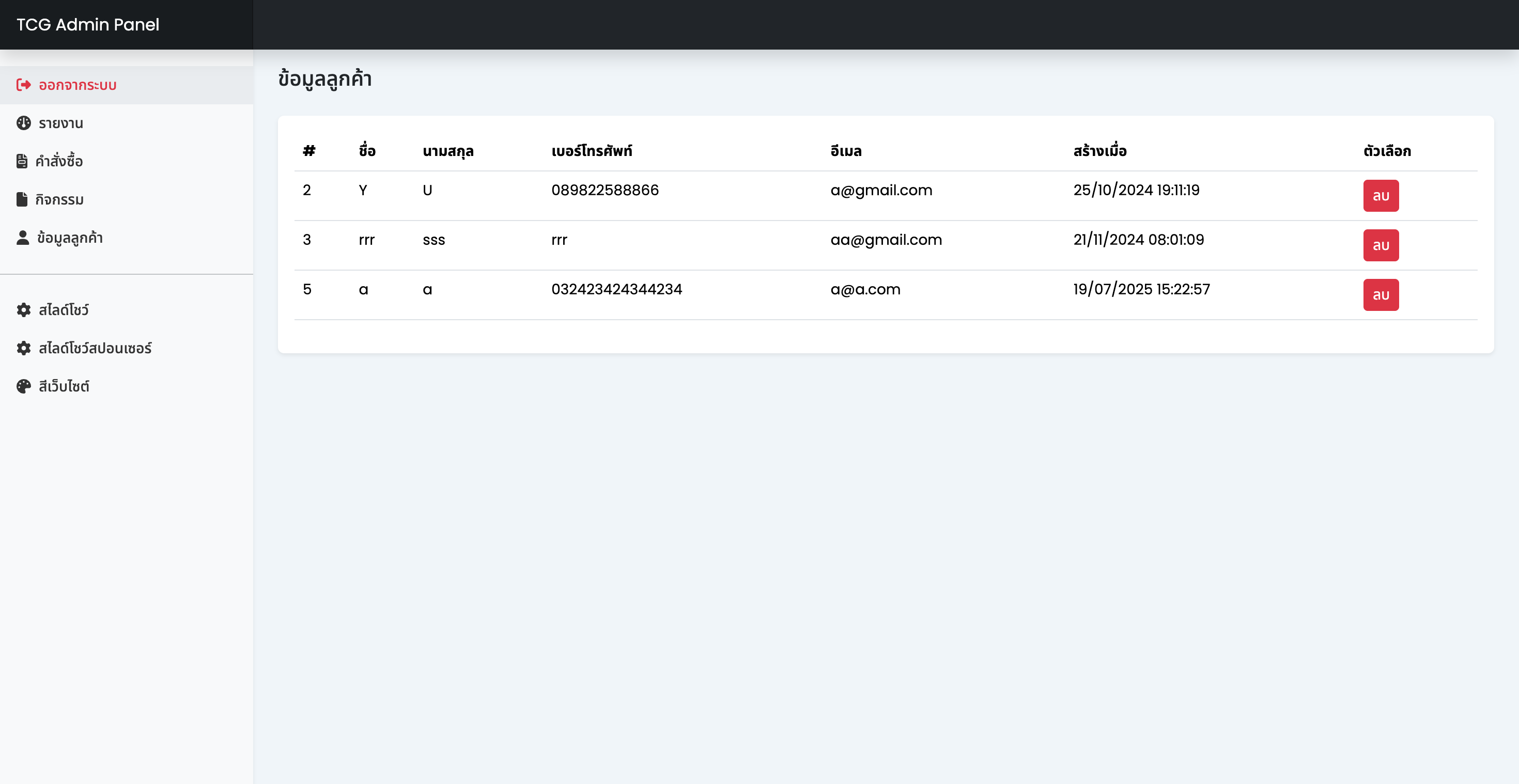The width and height of the screenshot is (1519, 784).
Task: Click the activities file icon
Action: pyautogui.click(x=22, y=199)
